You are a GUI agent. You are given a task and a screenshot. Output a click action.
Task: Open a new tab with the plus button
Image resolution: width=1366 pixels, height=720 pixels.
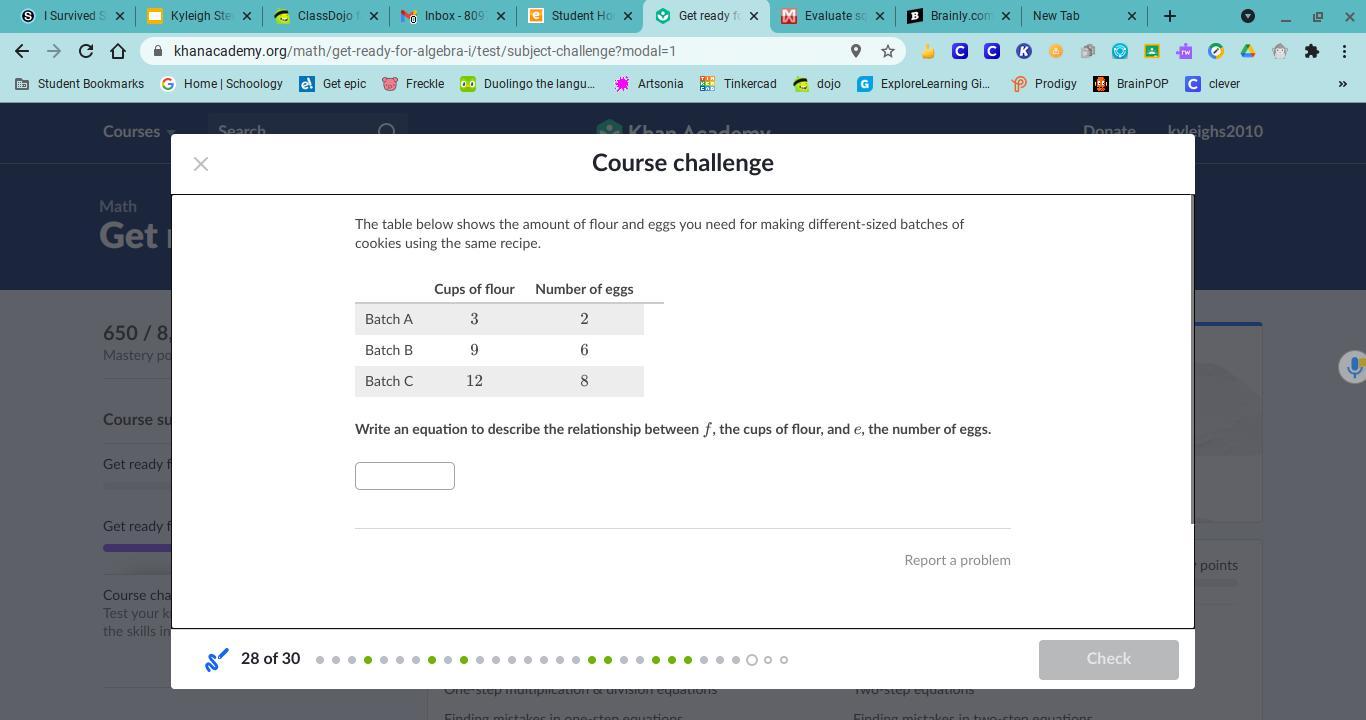coord(1170,16)
